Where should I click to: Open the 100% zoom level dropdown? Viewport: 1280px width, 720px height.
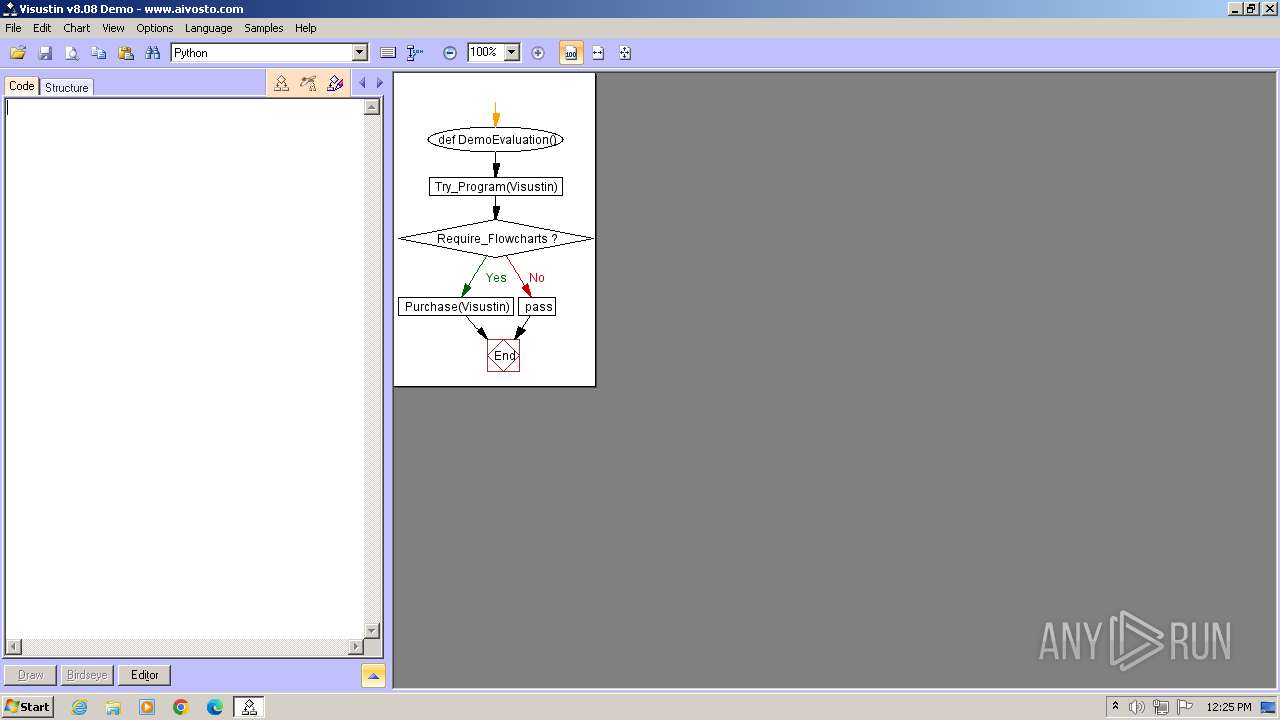(512, 52)
